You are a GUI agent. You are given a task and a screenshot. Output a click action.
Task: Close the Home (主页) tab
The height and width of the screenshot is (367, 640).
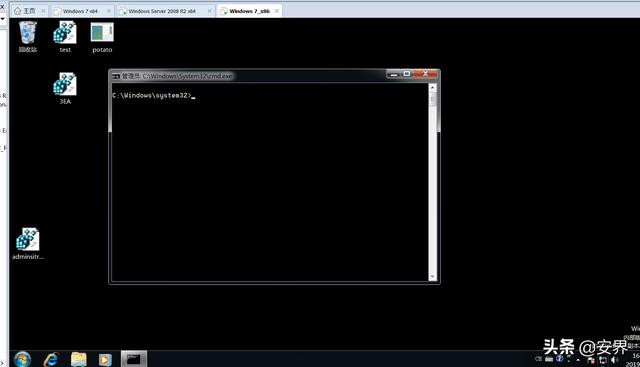pyautogui.click(x=43, y=11)
